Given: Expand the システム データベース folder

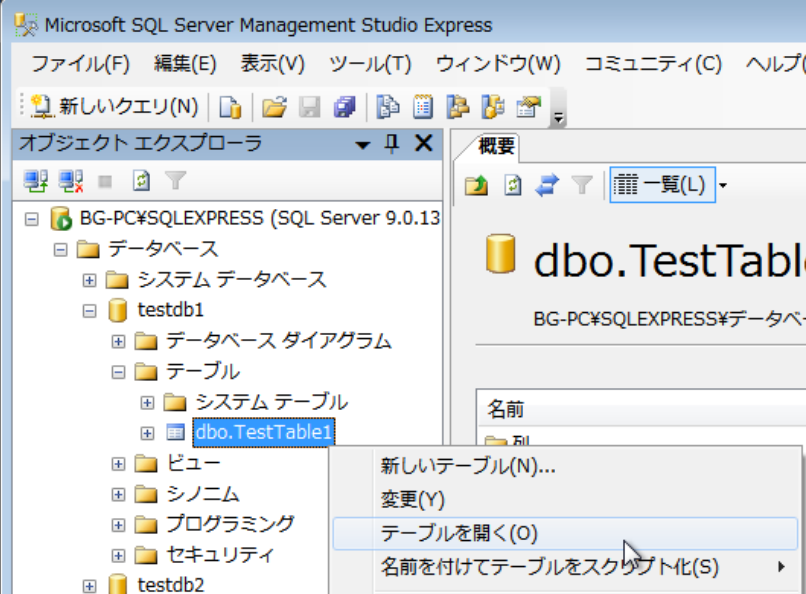Looking at the screenshot, I should click(x=89, y=280).
